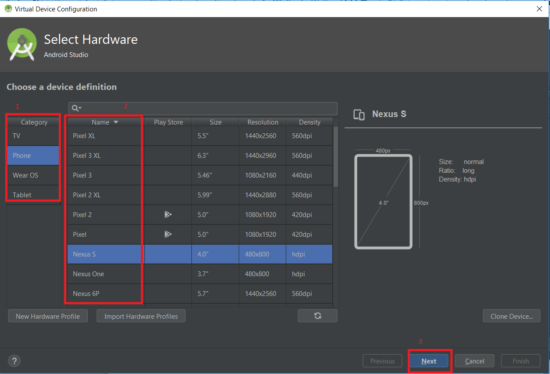Click the device list vertical scrollbar
The height and width of the screenshot is (374, 550).
point(336,157)
